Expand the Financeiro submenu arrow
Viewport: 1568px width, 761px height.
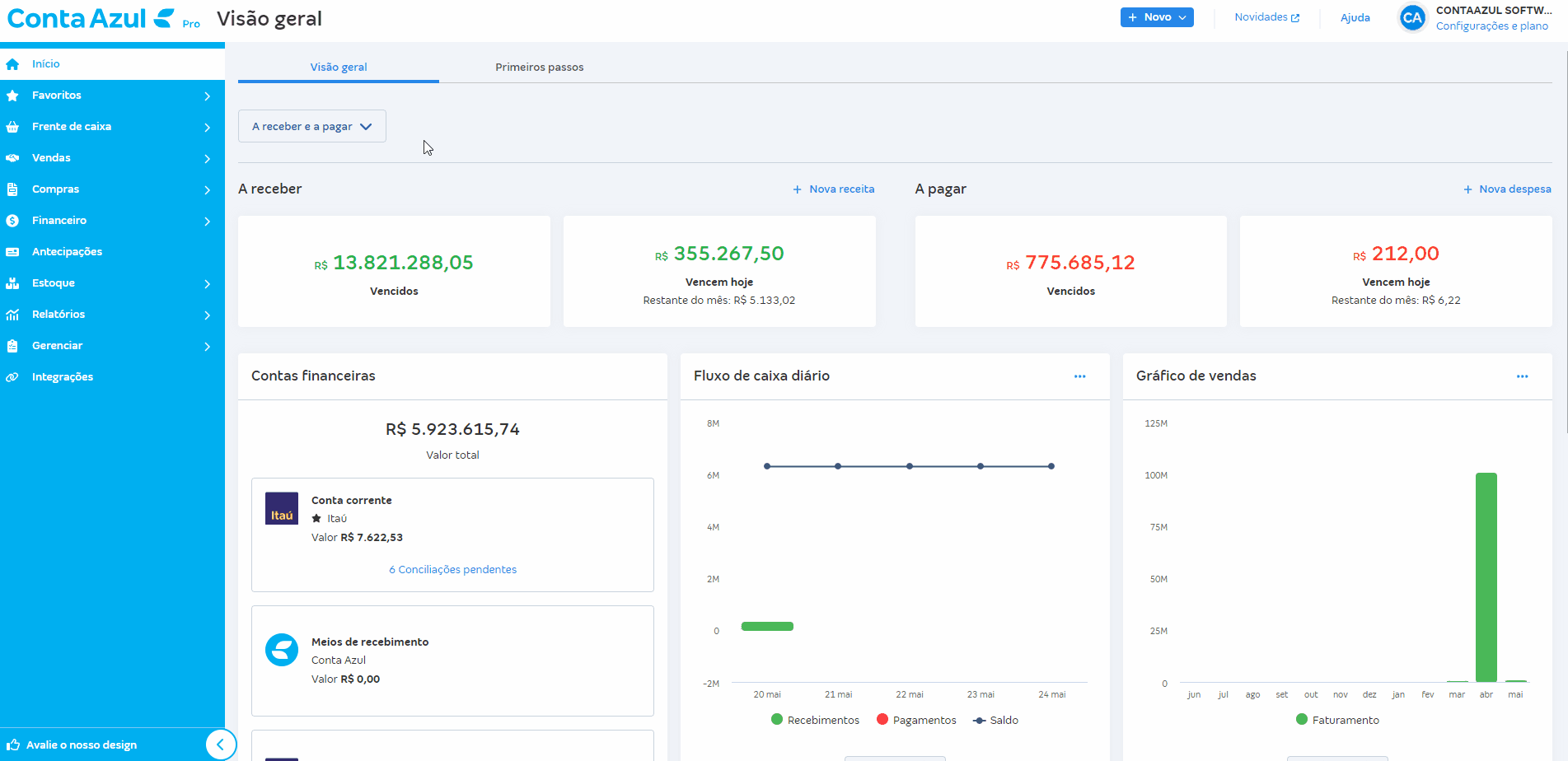pos(207,222)
